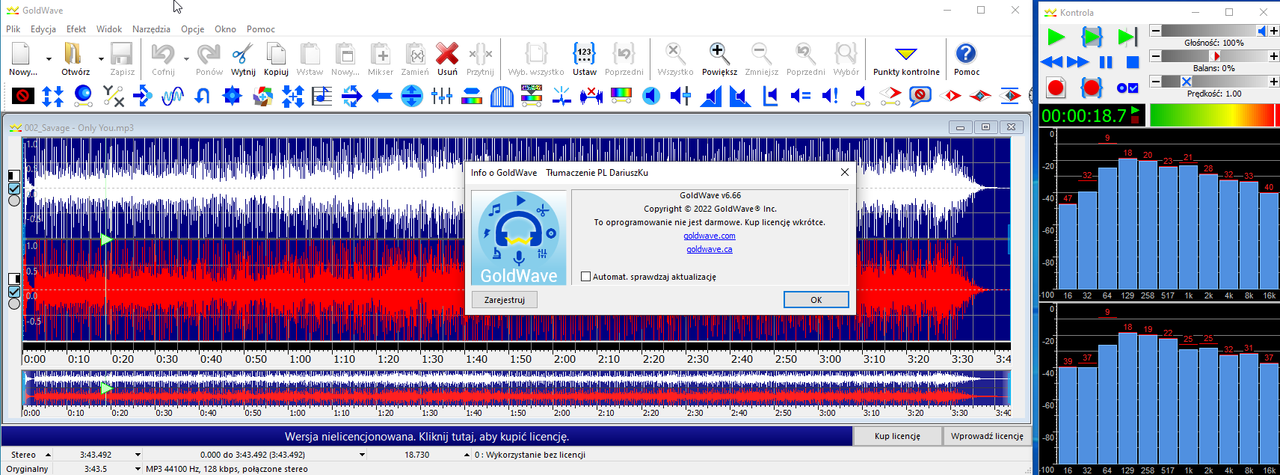
Task: Expand the Nowy dropdown arrow
Action: coord(47,59)
